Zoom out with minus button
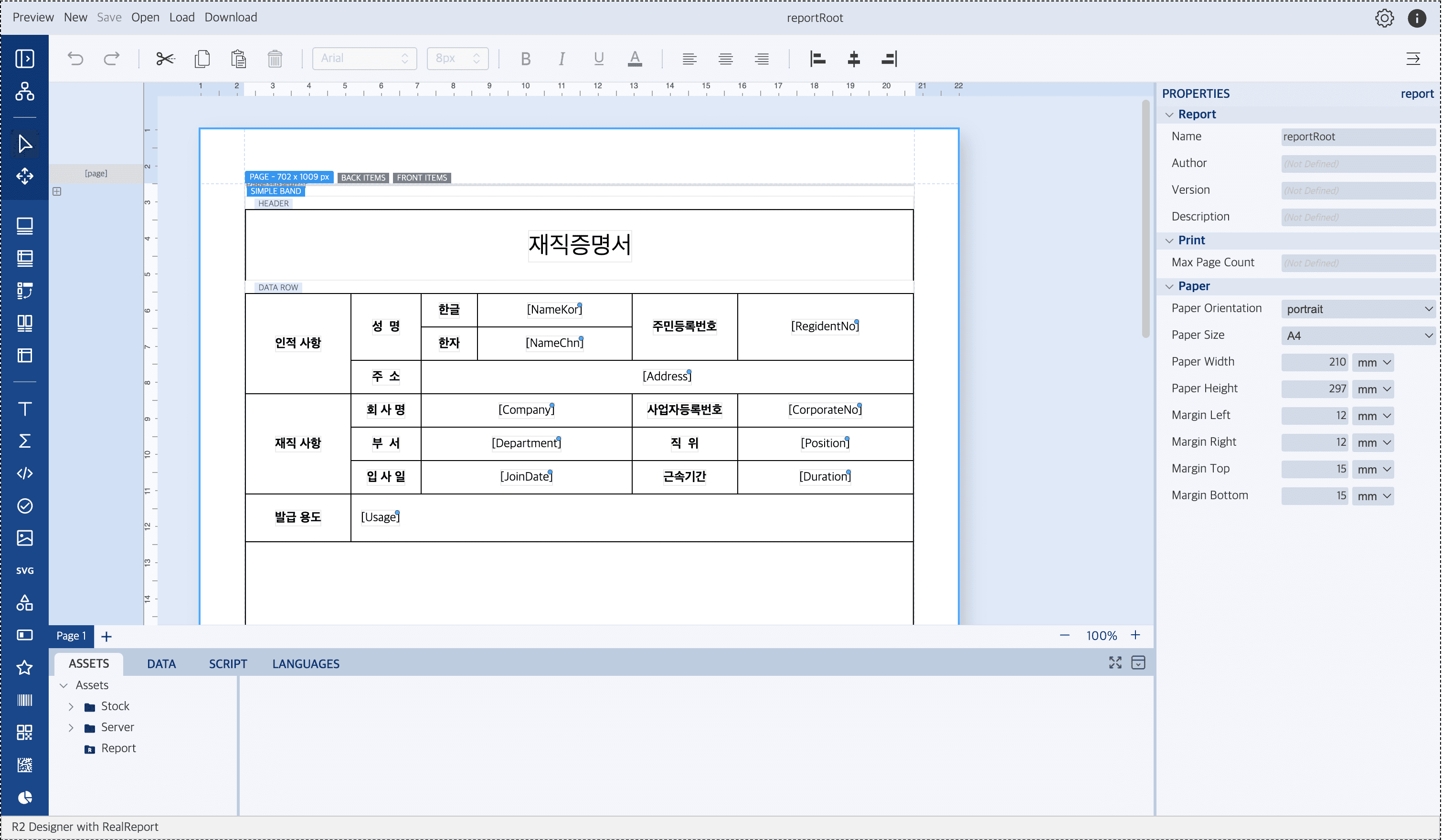Viewport: 1442px width, 840px height. pyautogui.click(x=1064, y=635)
